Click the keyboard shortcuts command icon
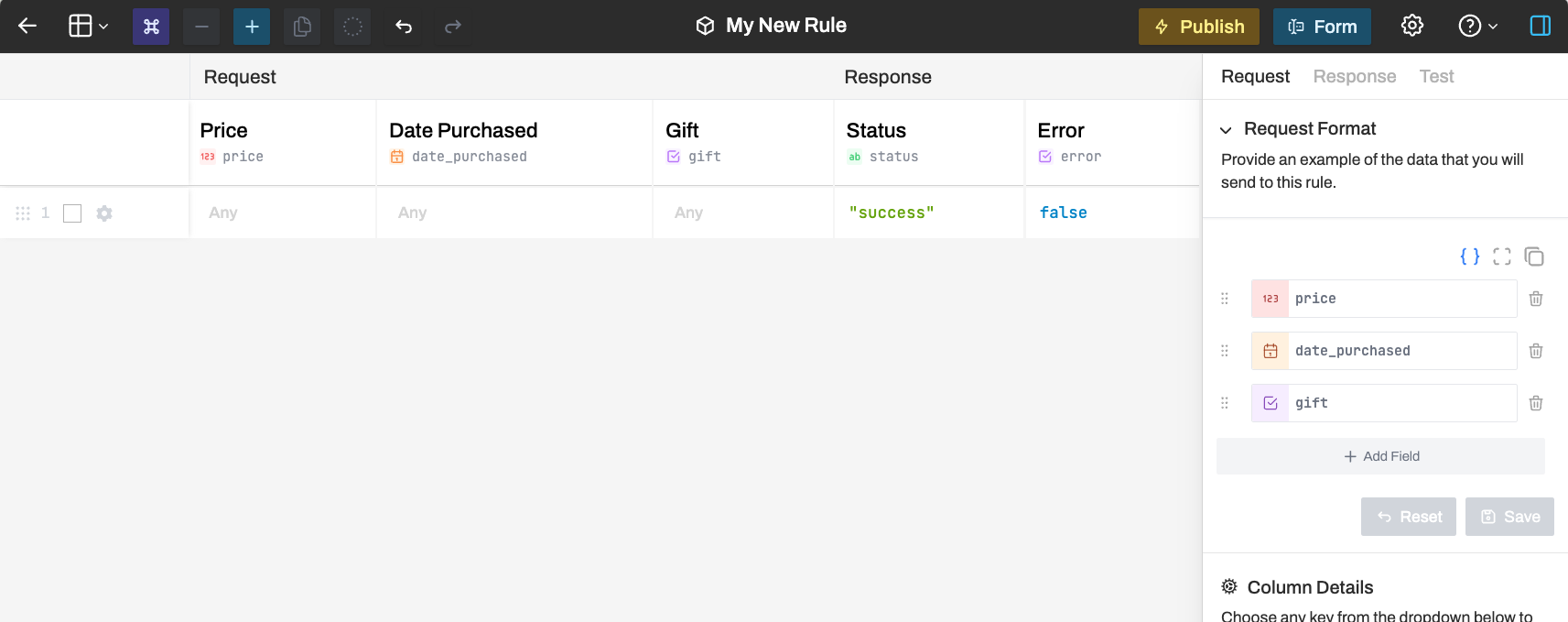This screenshot has width=1568, height=622. pos(151,27)
